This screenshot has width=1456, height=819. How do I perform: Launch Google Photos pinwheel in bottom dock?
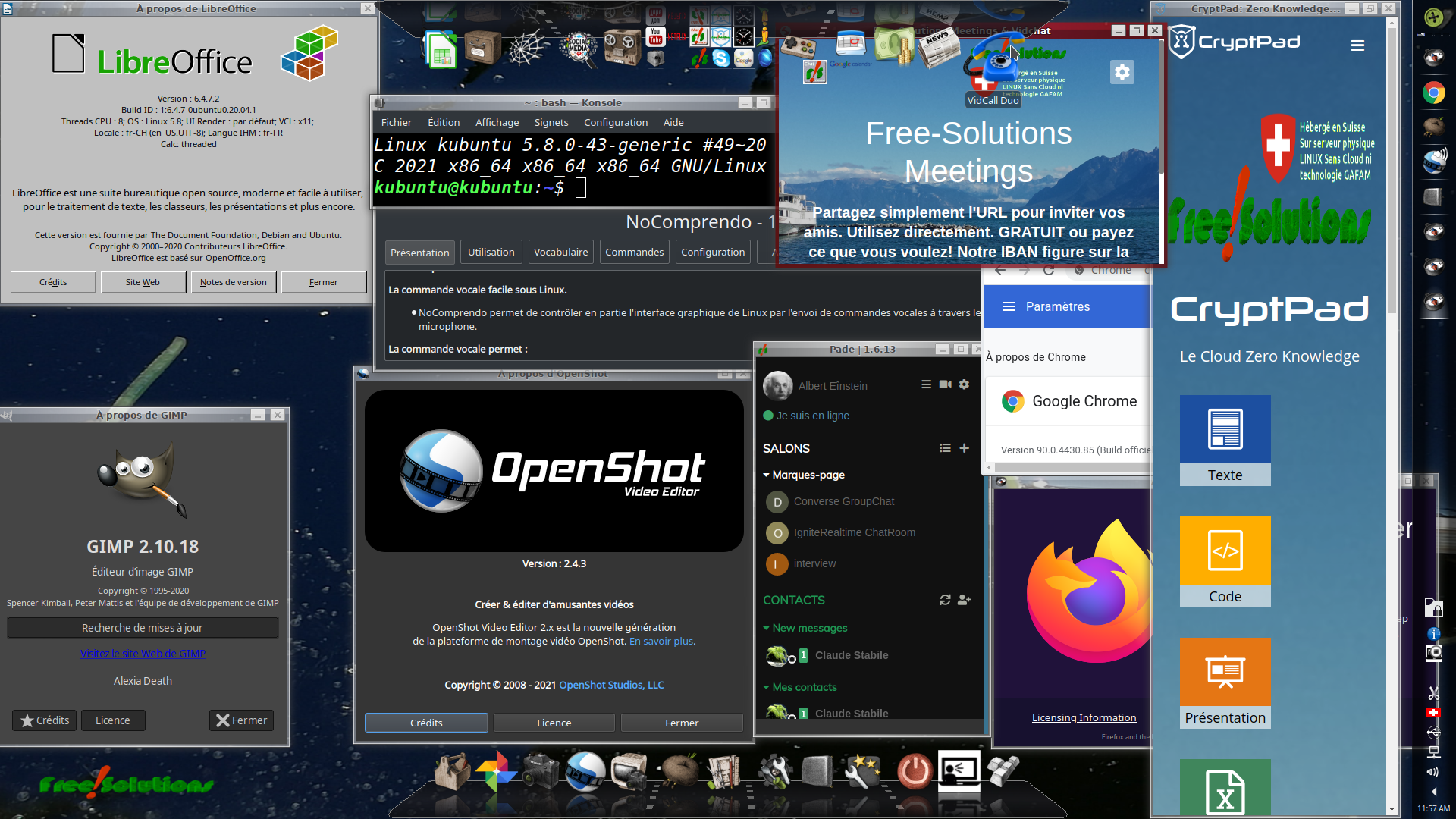pos(497,771)
